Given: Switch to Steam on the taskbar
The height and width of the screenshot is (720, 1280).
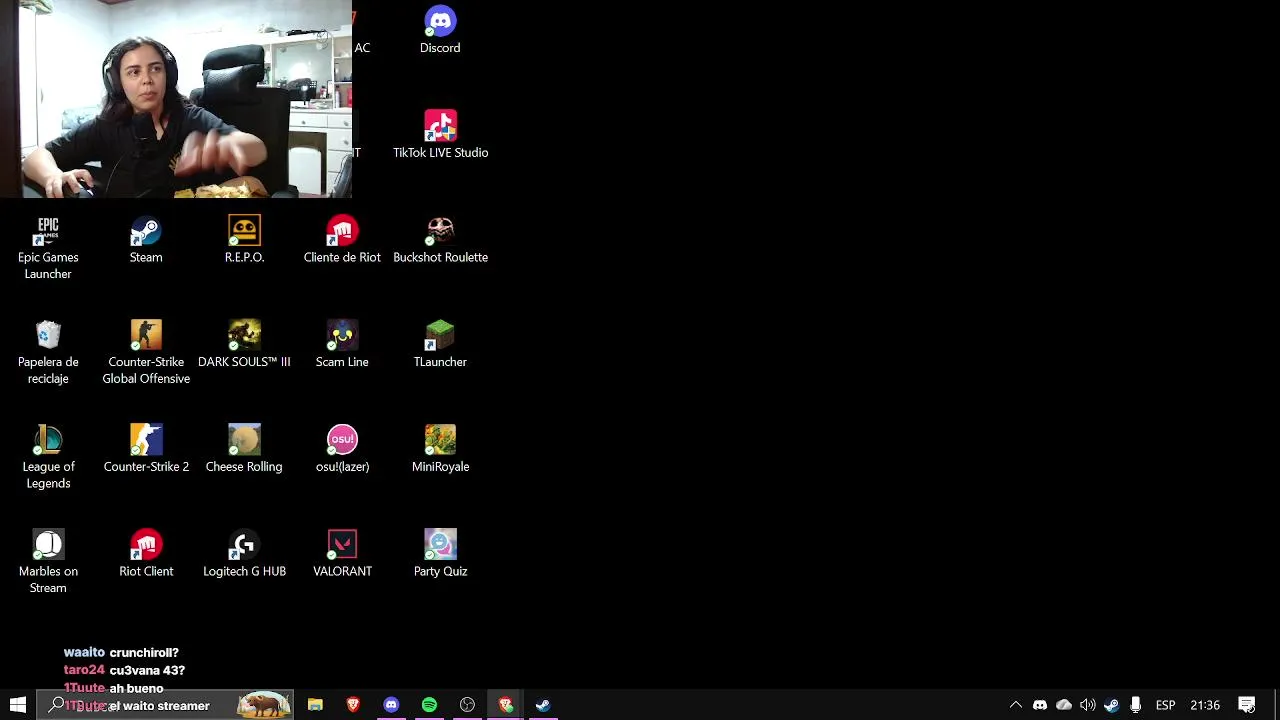Looking at the screenshot, I should pyautogui.click(x=543, y=705).
